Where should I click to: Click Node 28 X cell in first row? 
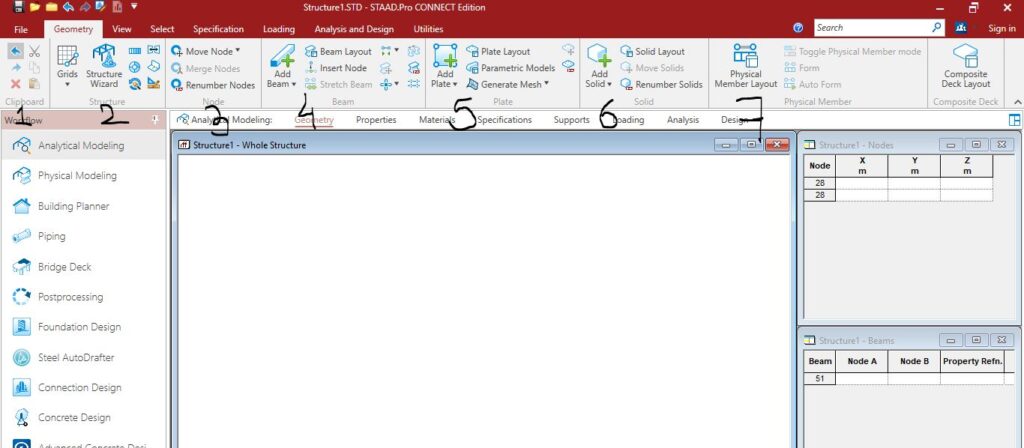click(862, 184)
